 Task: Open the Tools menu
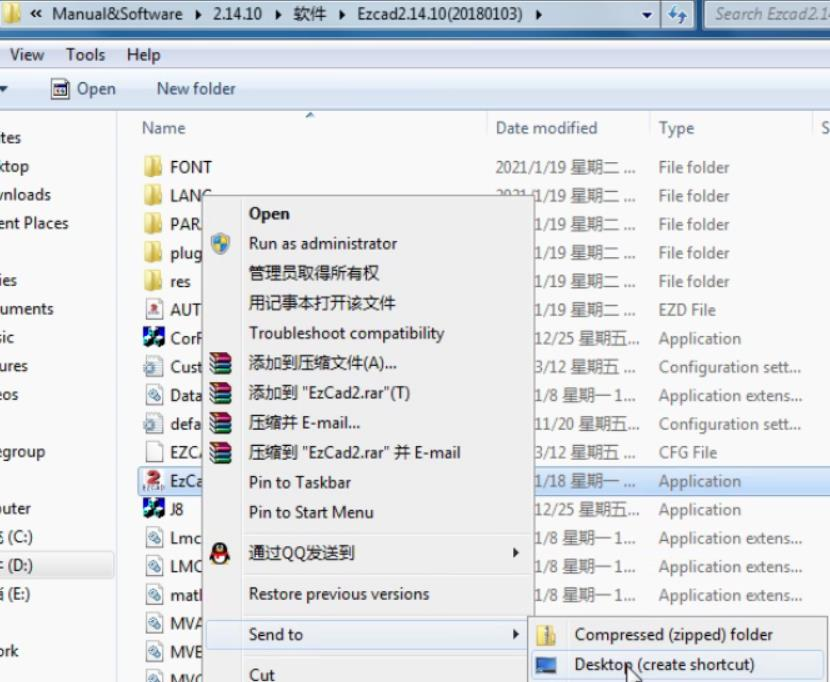coord(85,55)
